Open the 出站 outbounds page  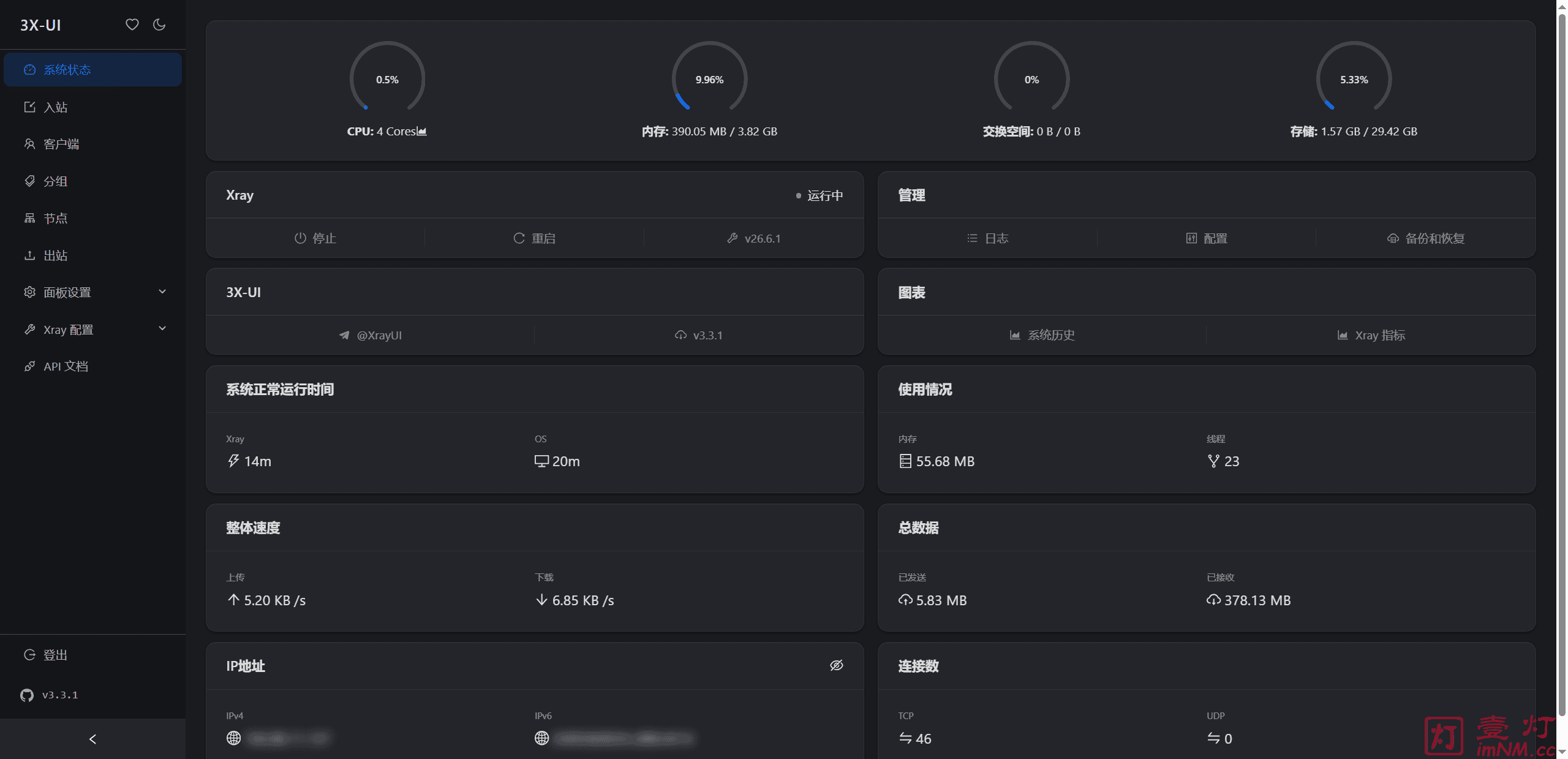[92, 255]
